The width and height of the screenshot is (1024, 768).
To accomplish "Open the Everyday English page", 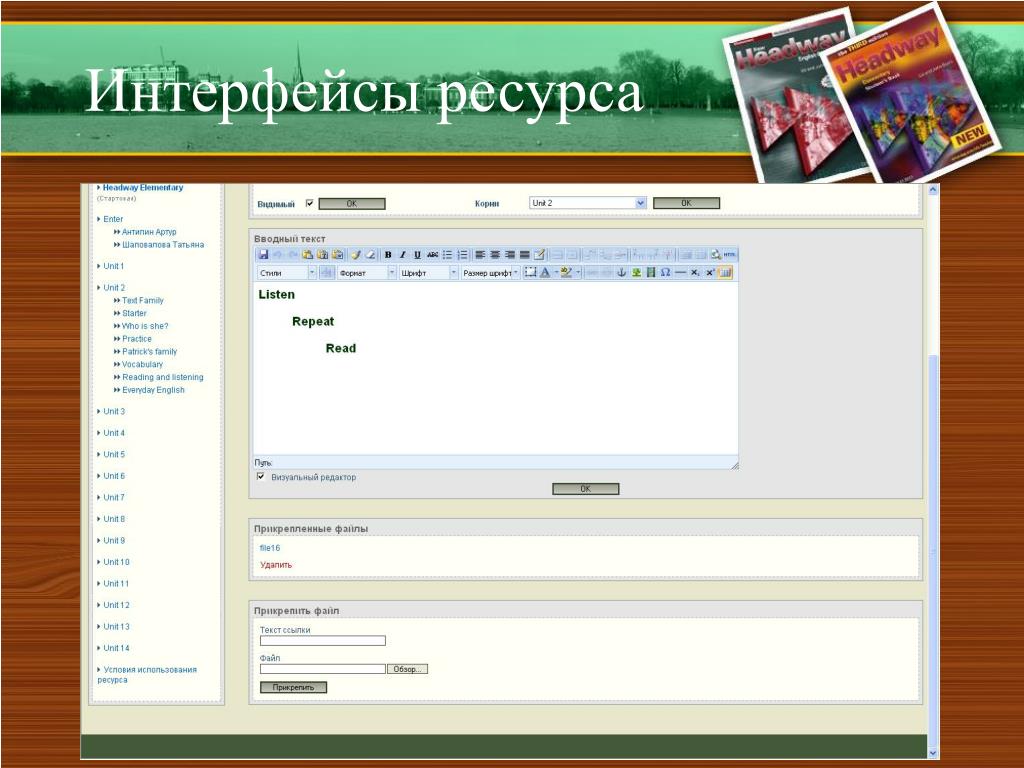I will point(153,390).
